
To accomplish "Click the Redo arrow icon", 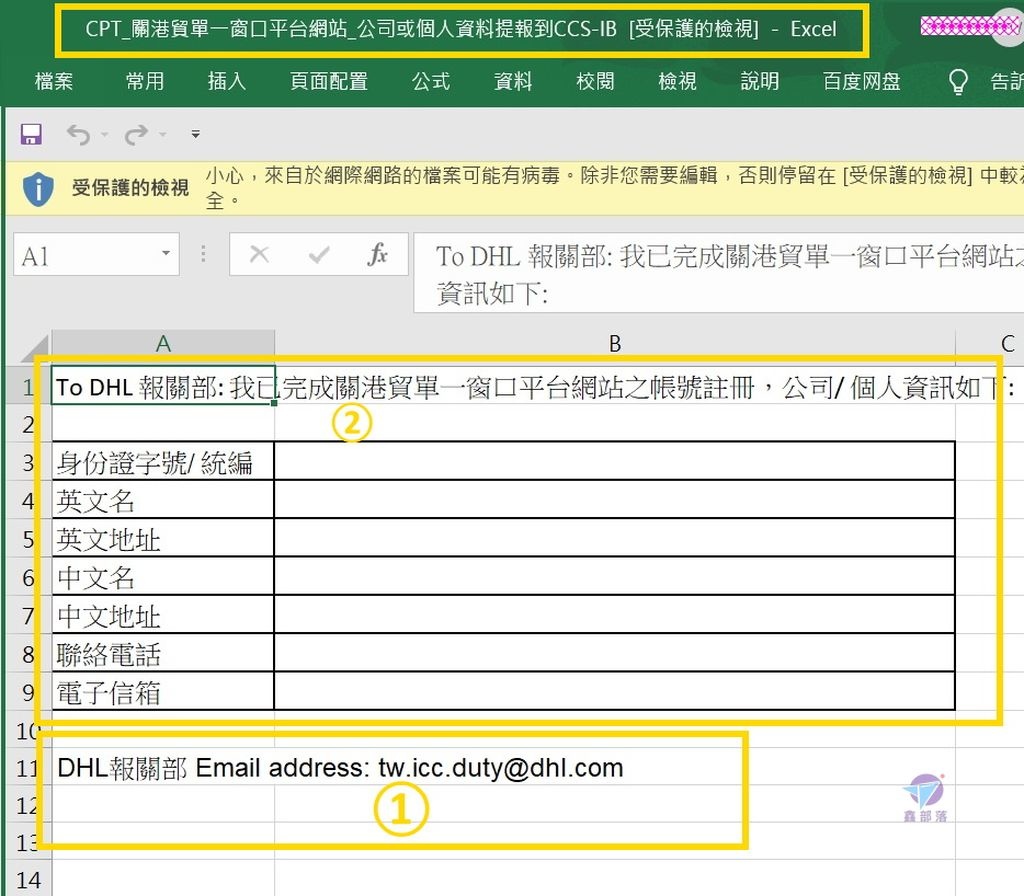I will (x=136, y=135).
